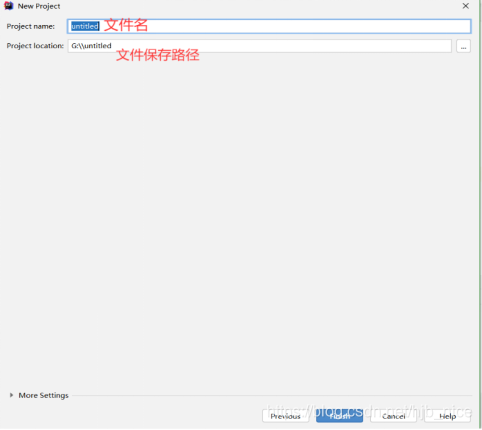Image resolution: width=482 pixels, height=430 pixels.
Task: Click the More Settings label text
Action: point(43,395)
